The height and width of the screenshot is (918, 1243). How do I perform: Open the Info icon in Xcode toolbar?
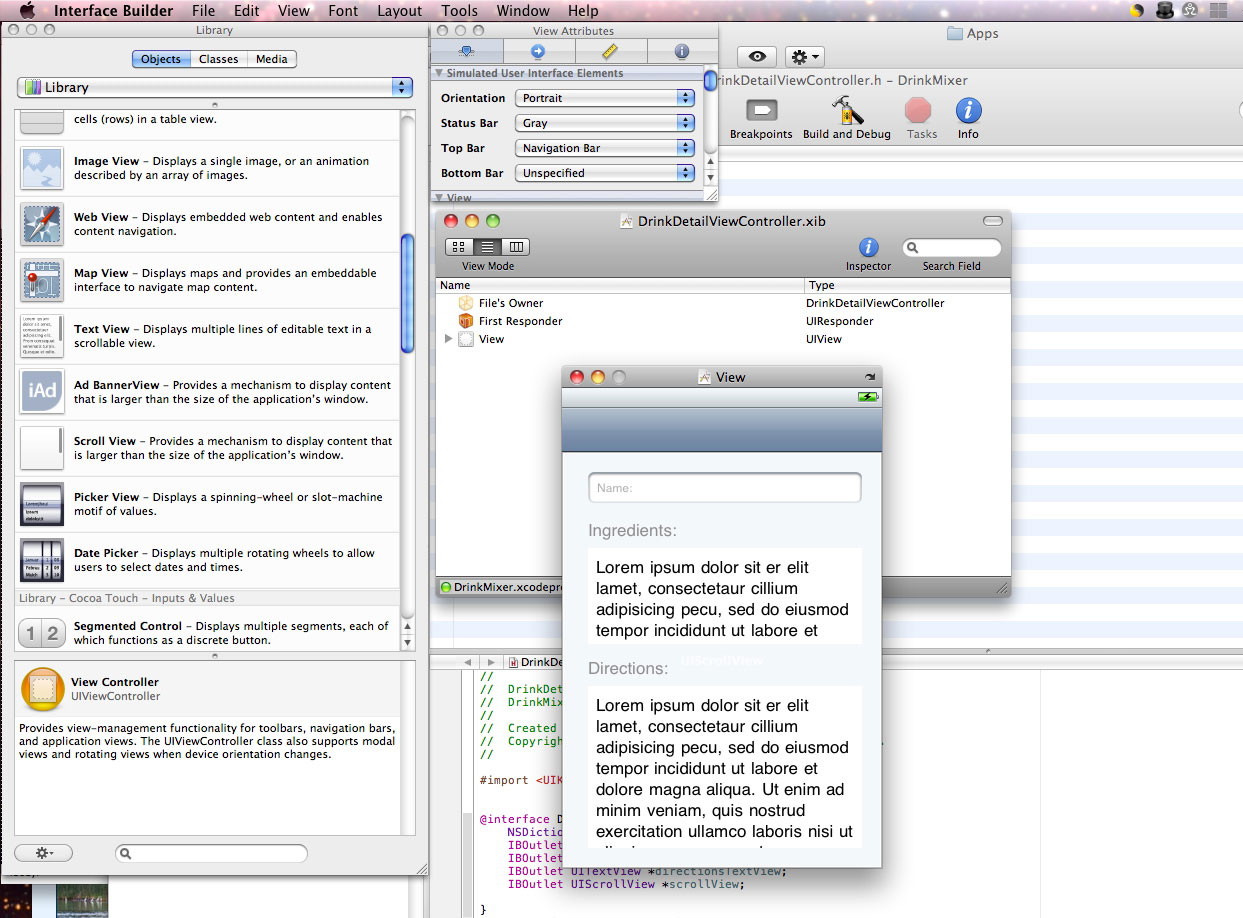968,110
